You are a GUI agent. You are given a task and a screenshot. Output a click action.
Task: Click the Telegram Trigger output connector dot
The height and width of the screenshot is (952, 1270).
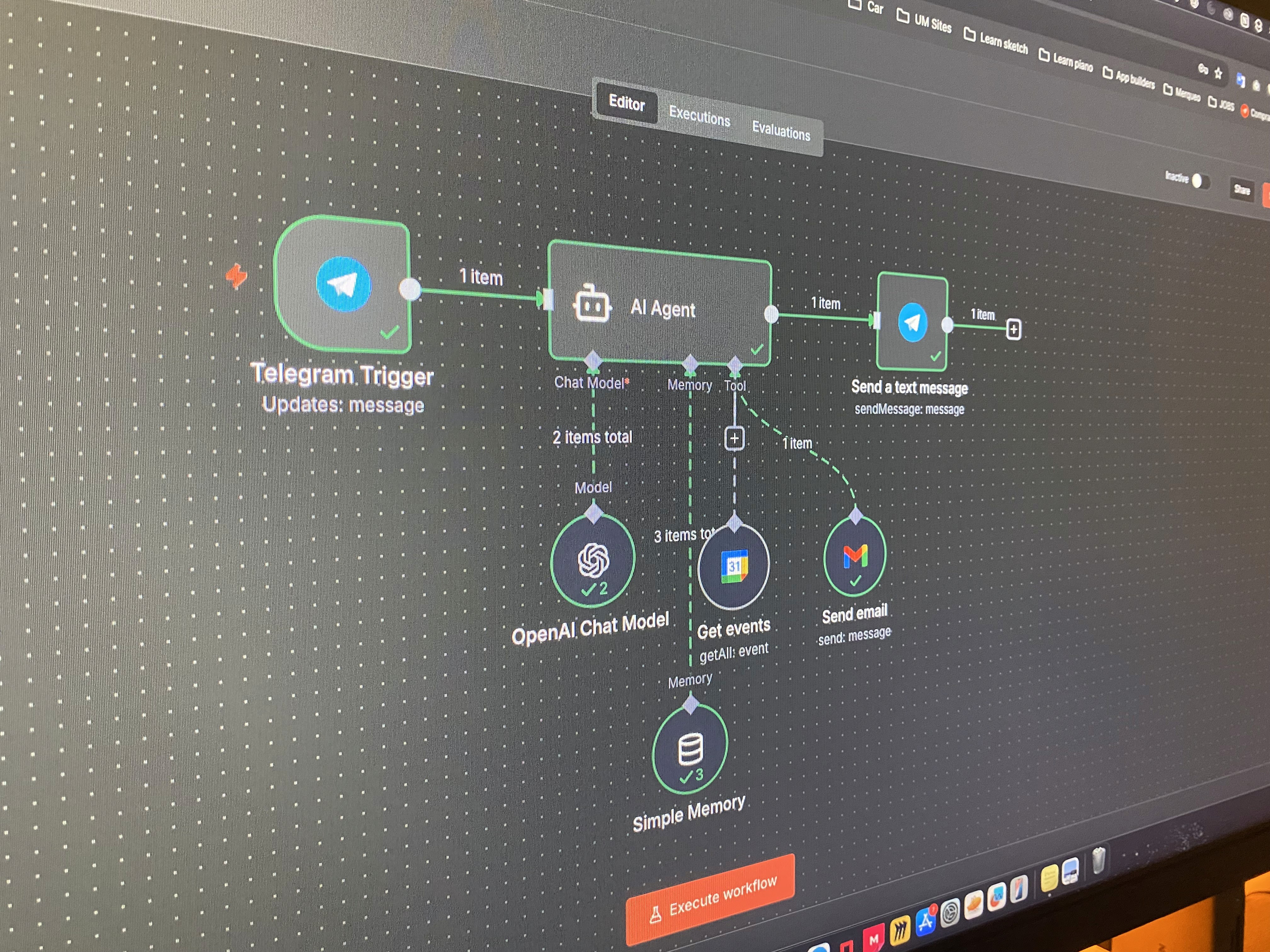[x=410, y=289]
